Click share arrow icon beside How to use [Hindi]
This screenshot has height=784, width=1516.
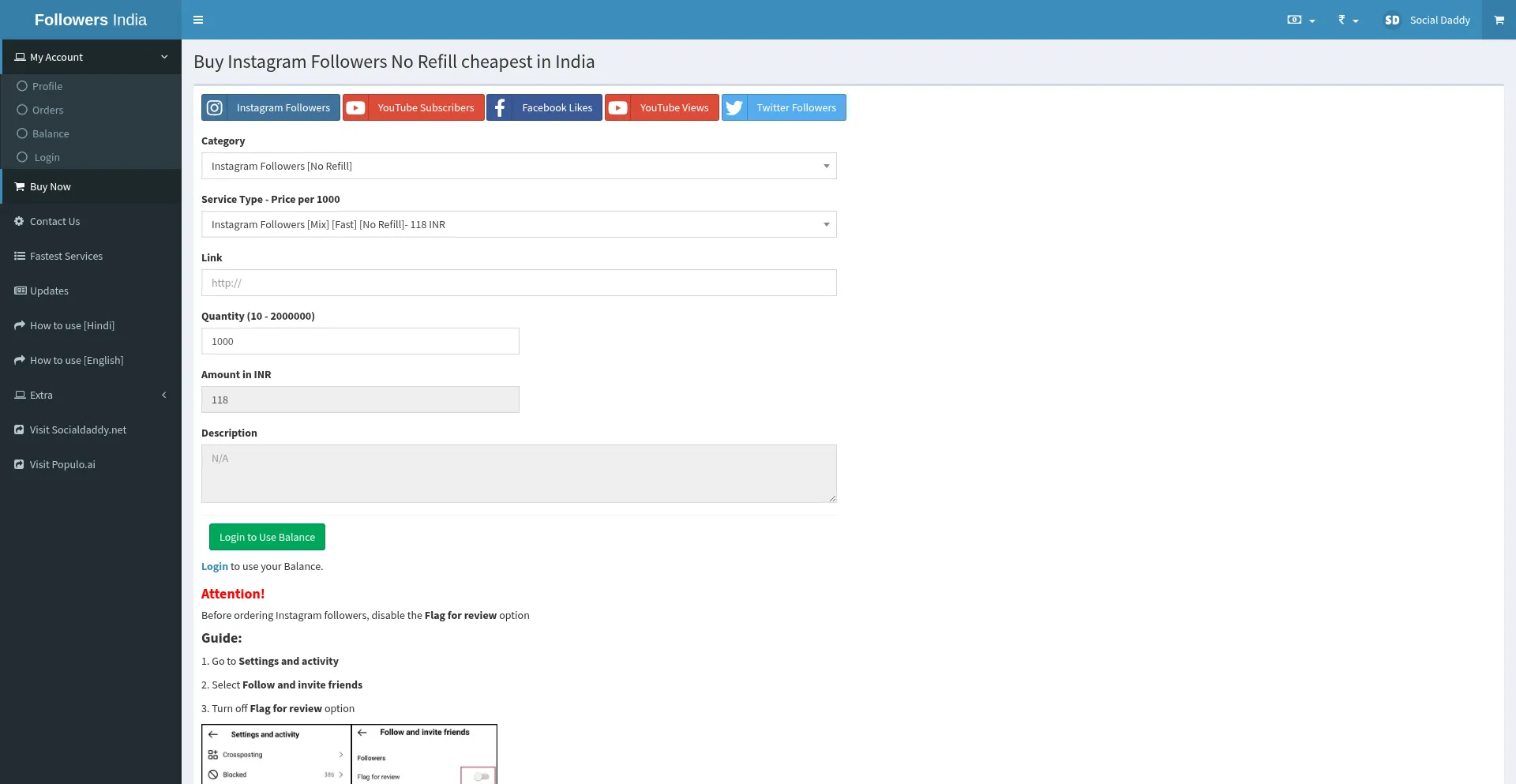(20, 325)
